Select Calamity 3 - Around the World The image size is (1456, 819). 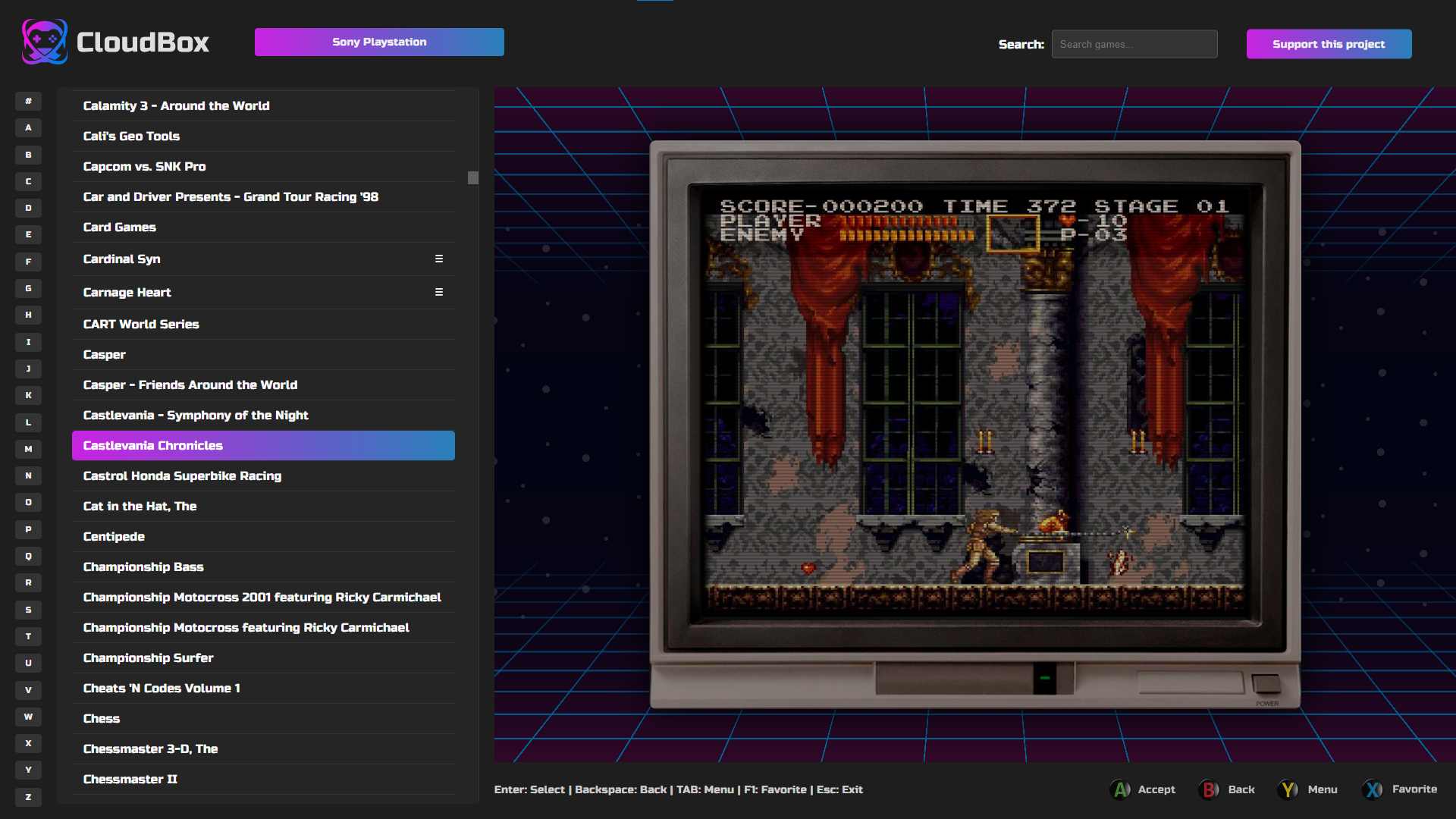click(x=263, y=105)
